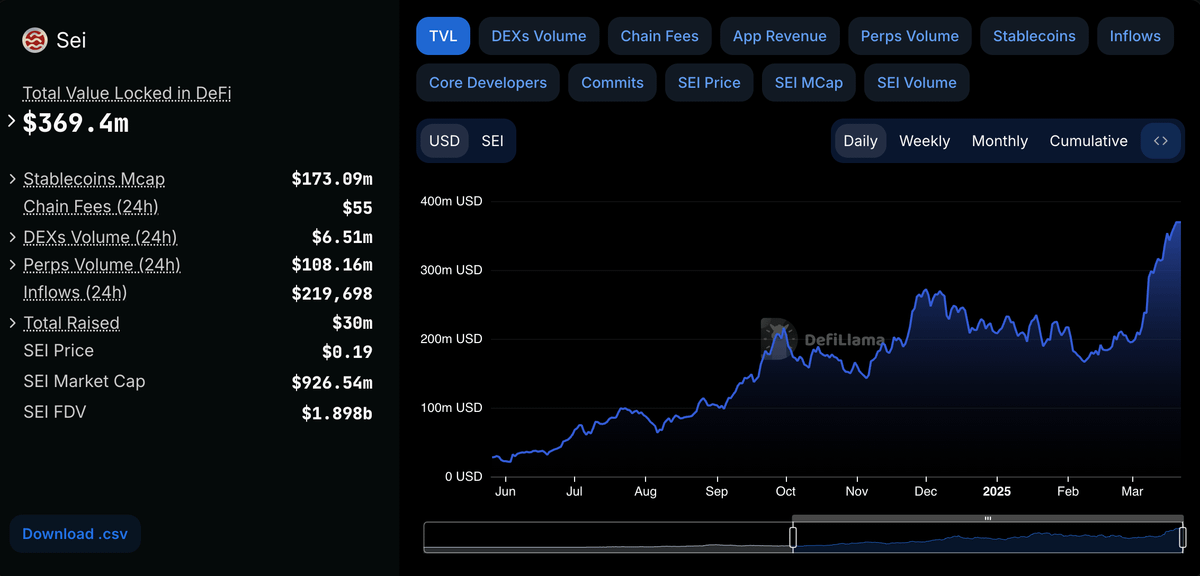Expand the Total Value Locked breakdown chevron

(11, 121)
